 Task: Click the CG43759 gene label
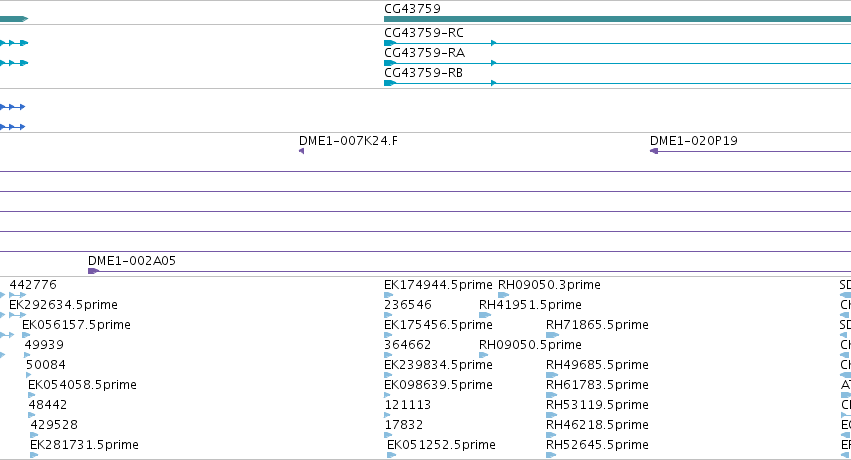pyautogui.click(x=412, y=9)
